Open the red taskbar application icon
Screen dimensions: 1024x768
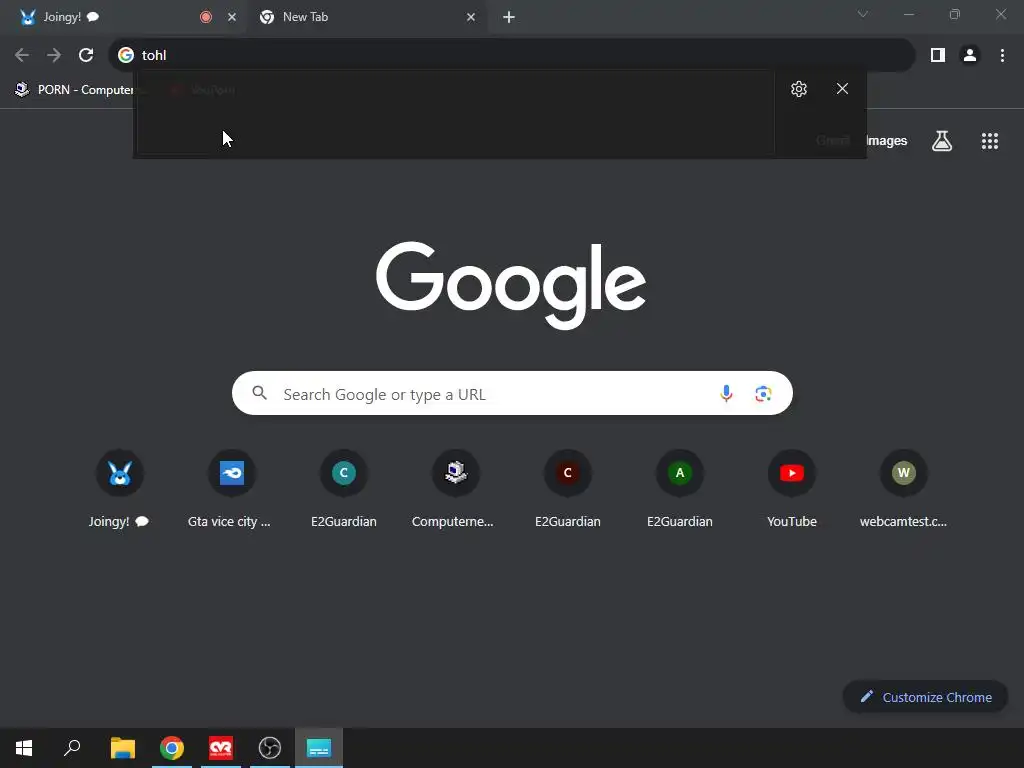[x=221, y=748]
